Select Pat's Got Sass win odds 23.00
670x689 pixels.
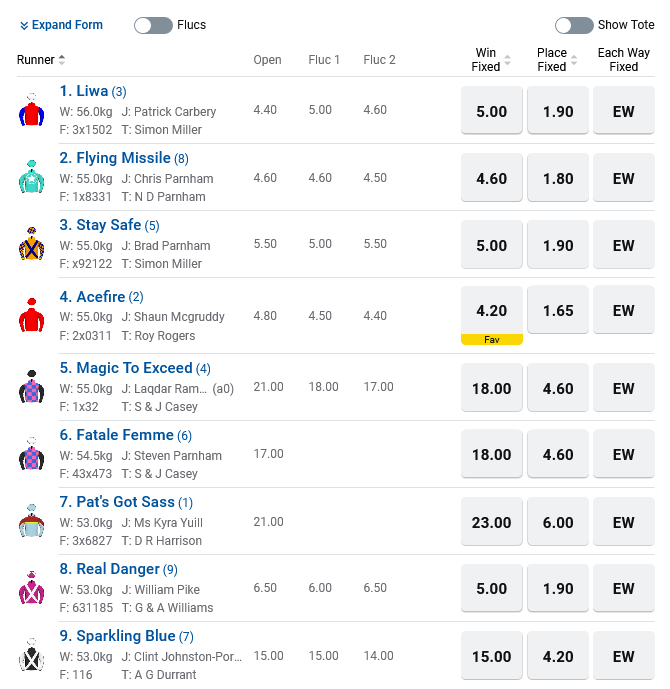pyautogui.click(x=491, y=522)
